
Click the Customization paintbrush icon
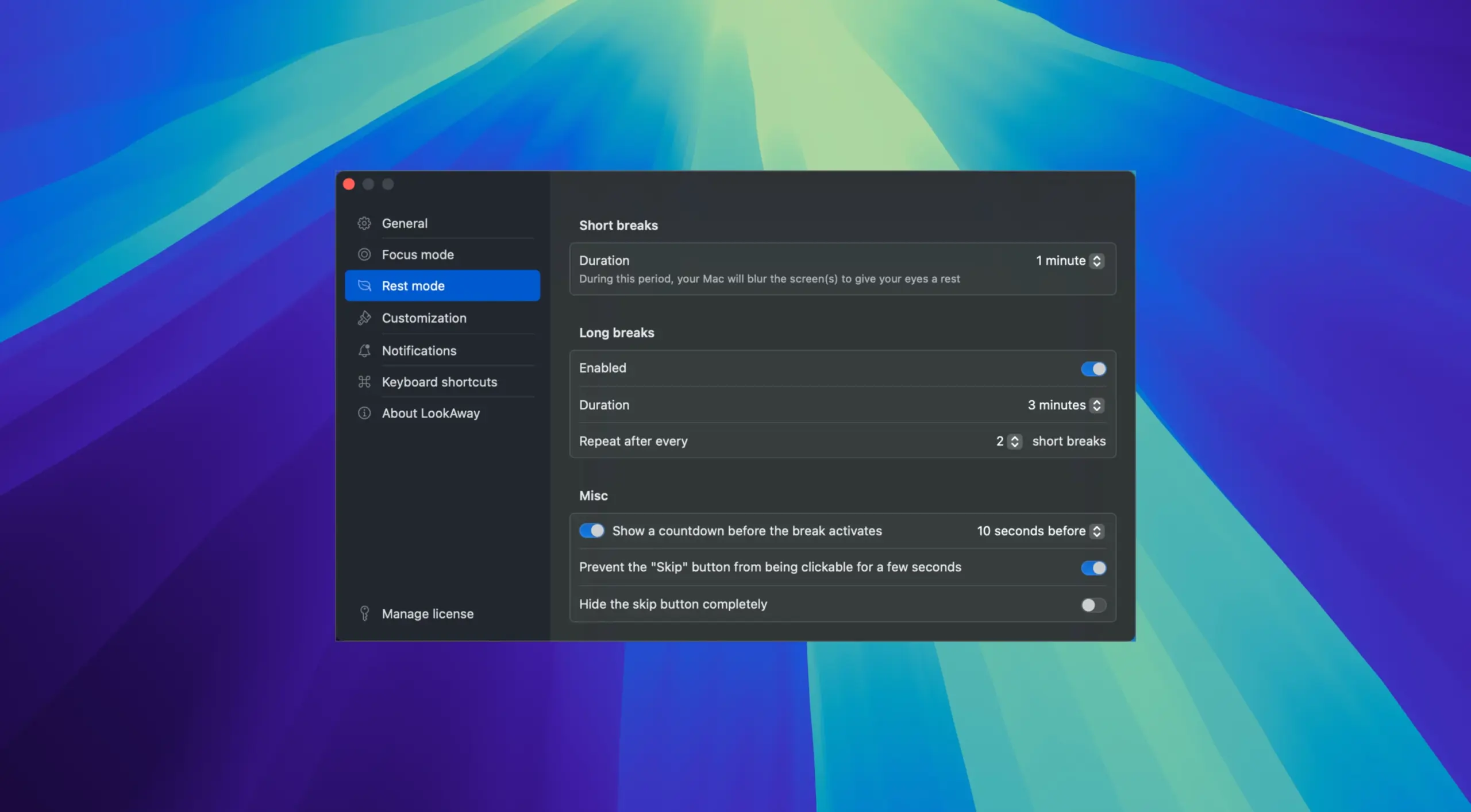364,318
